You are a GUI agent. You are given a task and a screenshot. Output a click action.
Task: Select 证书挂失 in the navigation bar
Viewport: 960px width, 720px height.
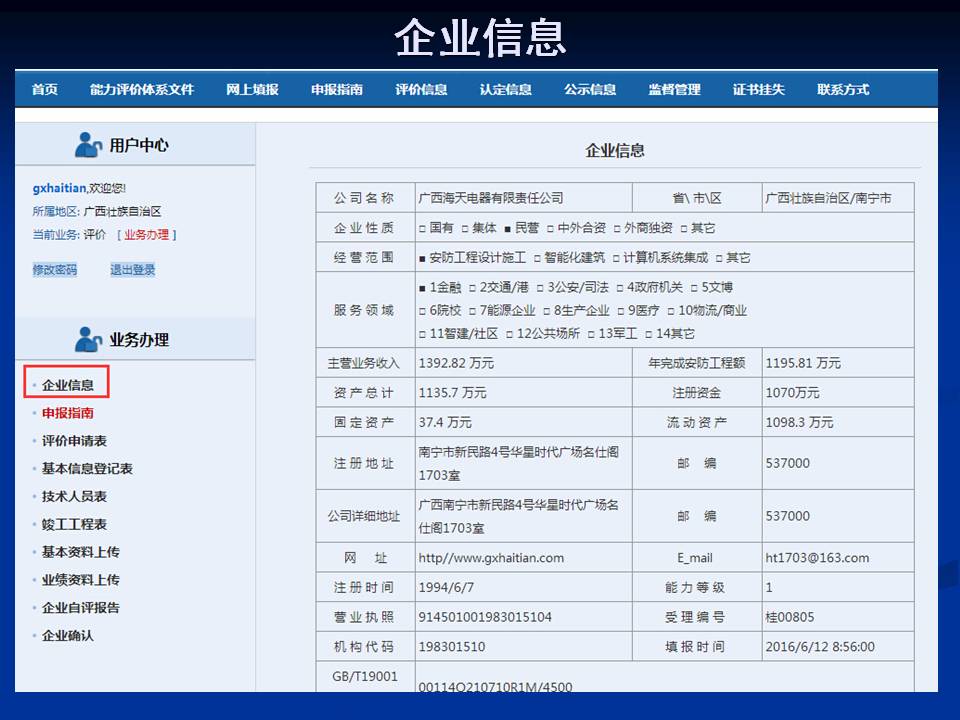(x=759, y=89)
